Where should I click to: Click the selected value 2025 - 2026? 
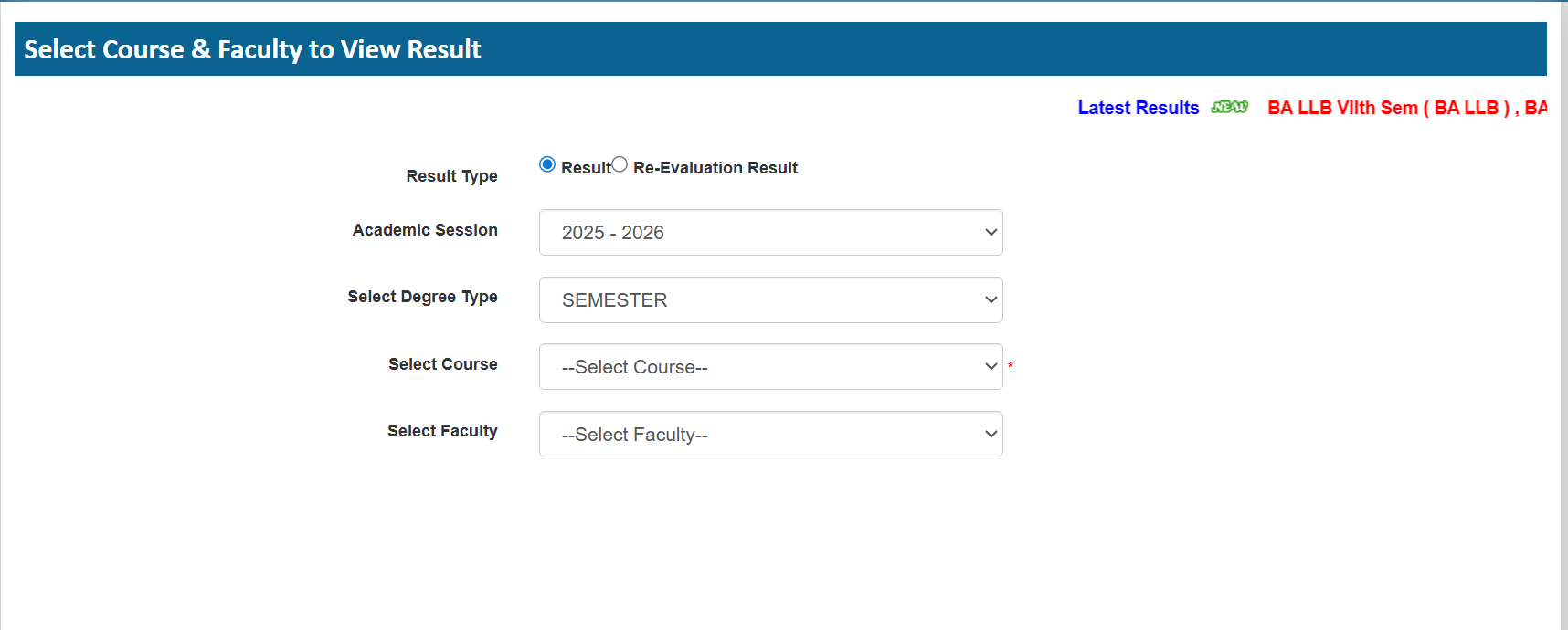[x=610, y=232]
